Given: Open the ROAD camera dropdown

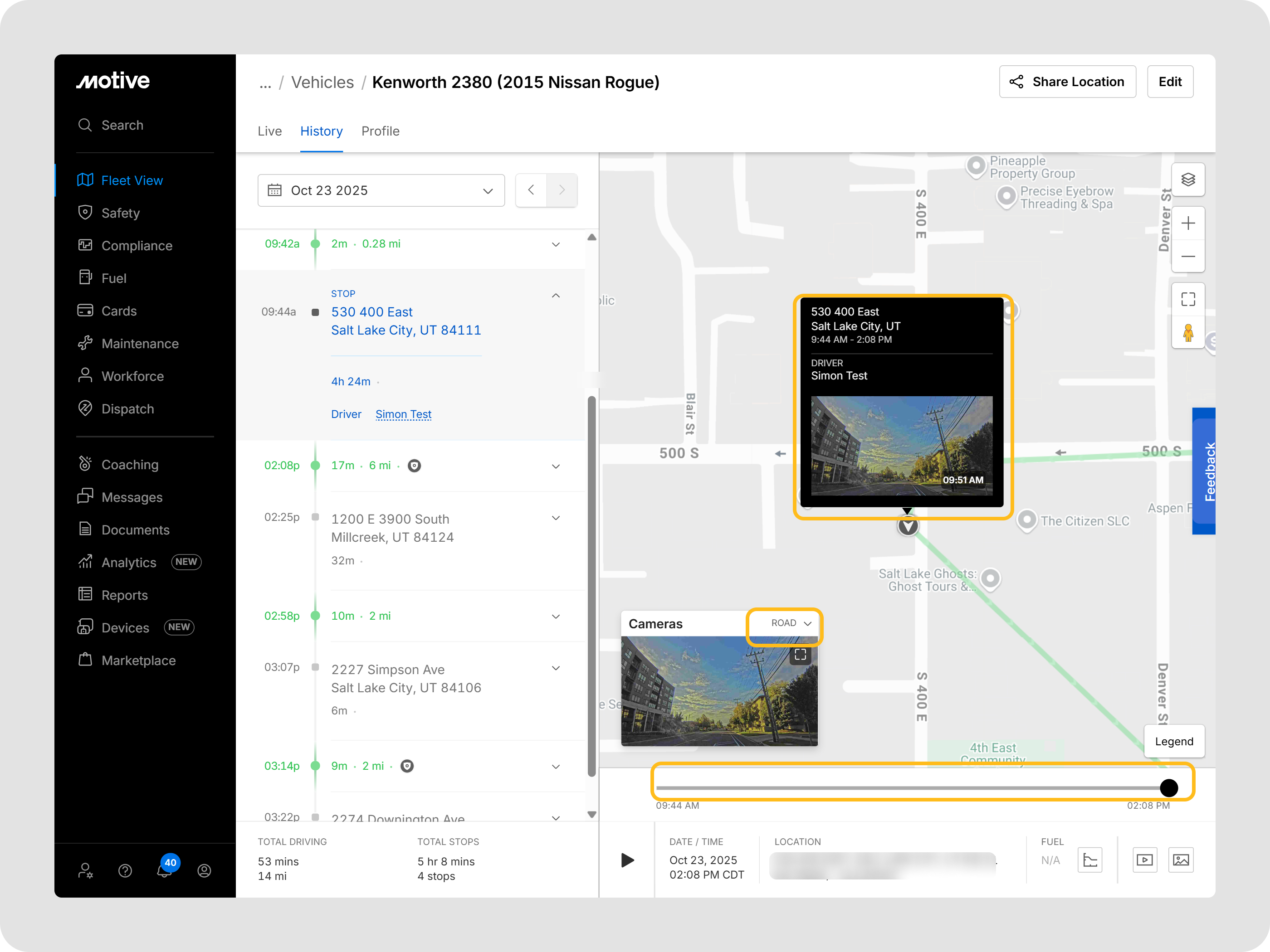Looking at the screenshot, I should tap(791, 623).
